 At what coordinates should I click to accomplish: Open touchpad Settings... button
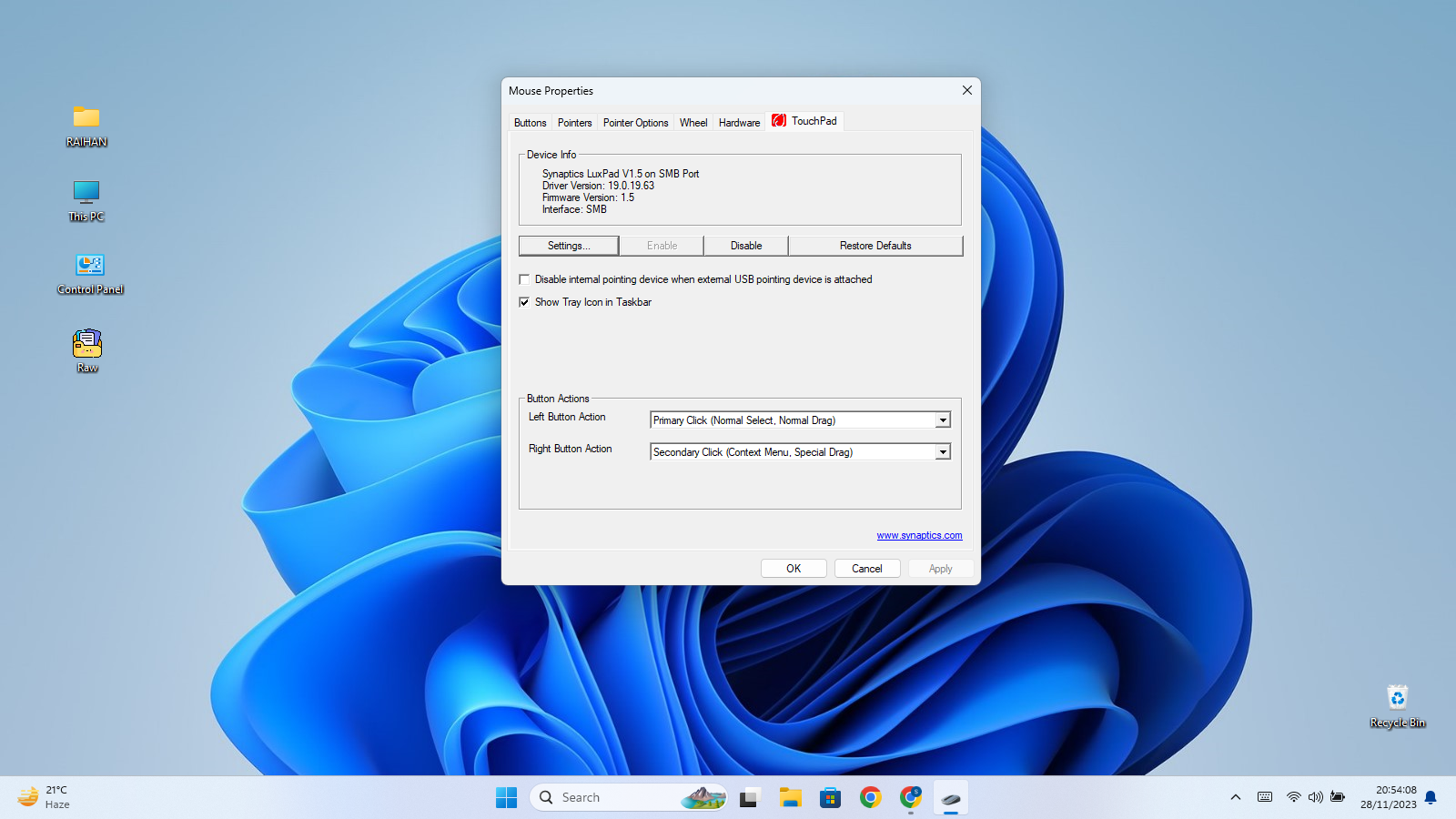(x=569, y=246)
